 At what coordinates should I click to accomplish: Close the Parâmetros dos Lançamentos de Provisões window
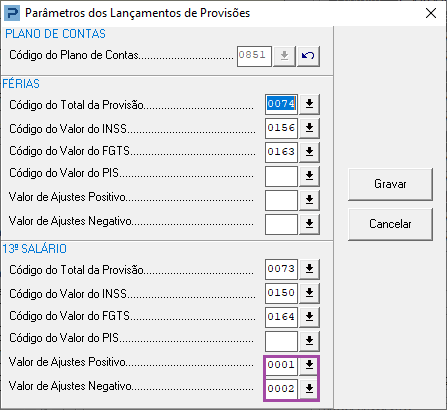pos(431,13)
